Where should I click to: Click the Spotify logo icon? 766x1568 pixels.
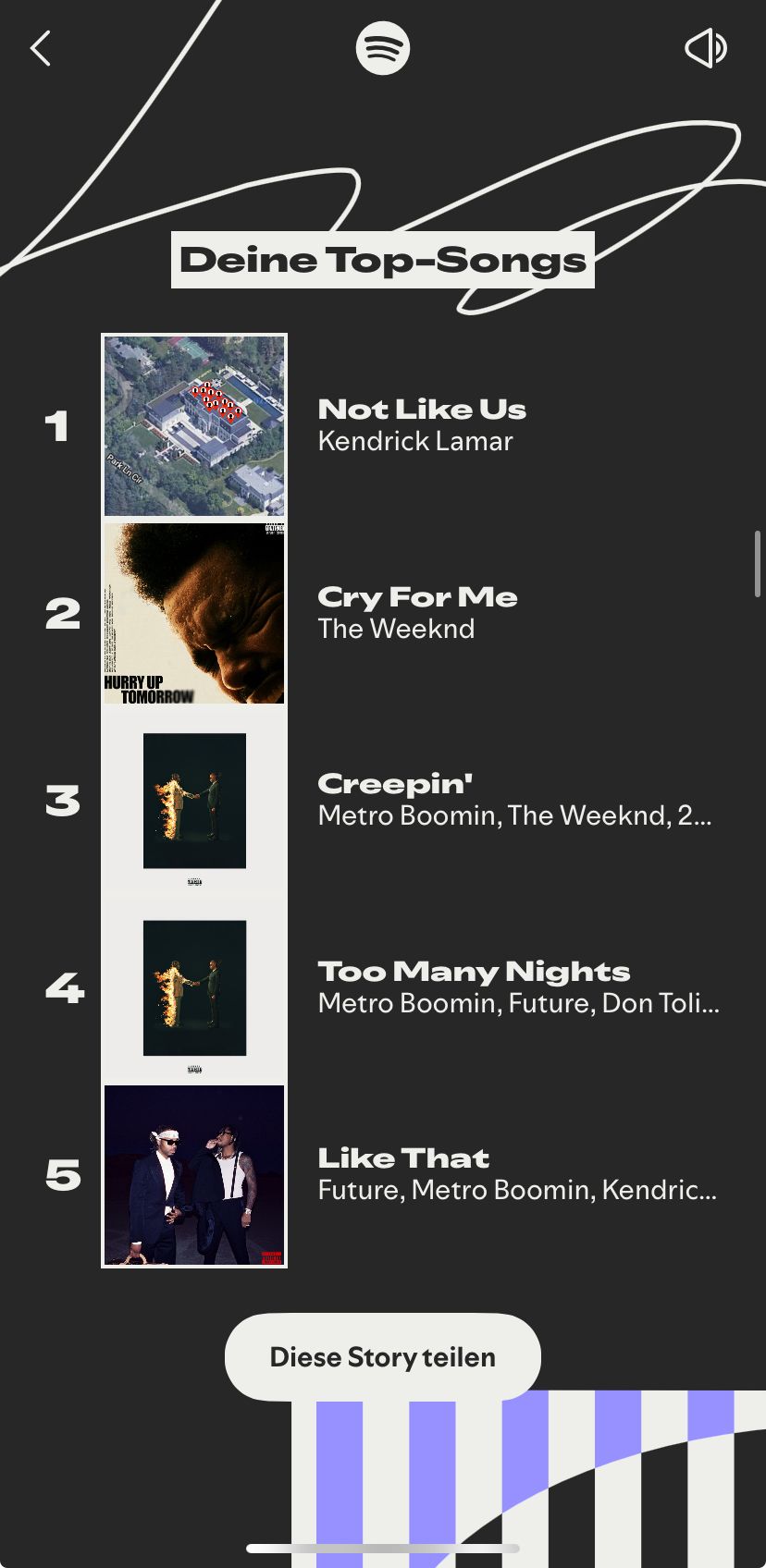point(383,48)
